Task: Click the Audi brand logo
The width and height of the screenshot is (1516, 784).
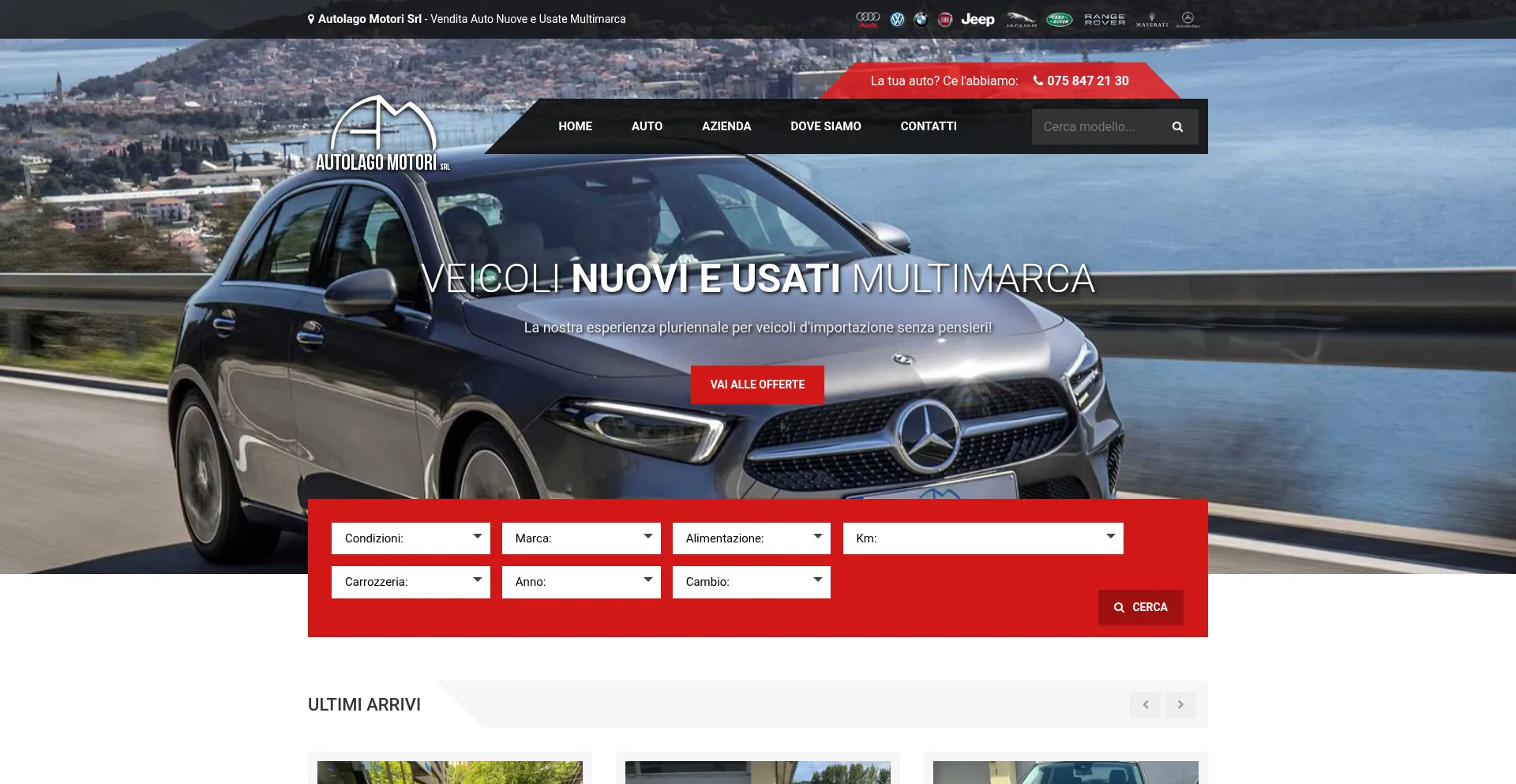Action: [x=868, y=20]
